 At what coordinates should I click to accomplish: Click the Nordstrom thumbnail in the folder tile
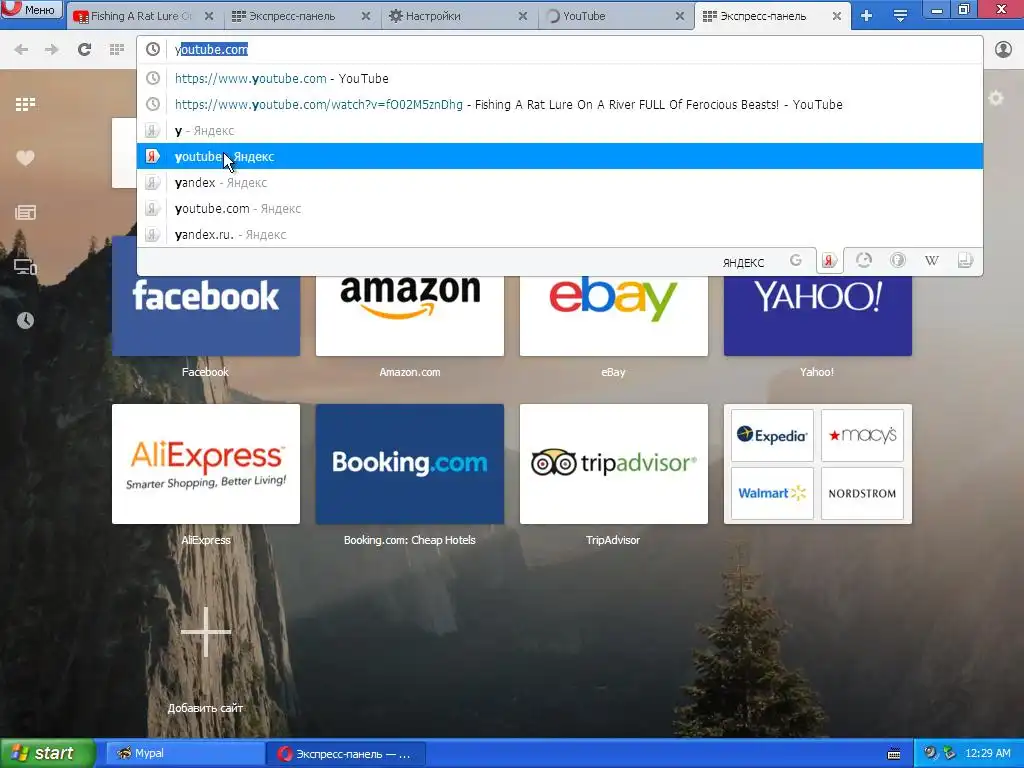[862, 493]
